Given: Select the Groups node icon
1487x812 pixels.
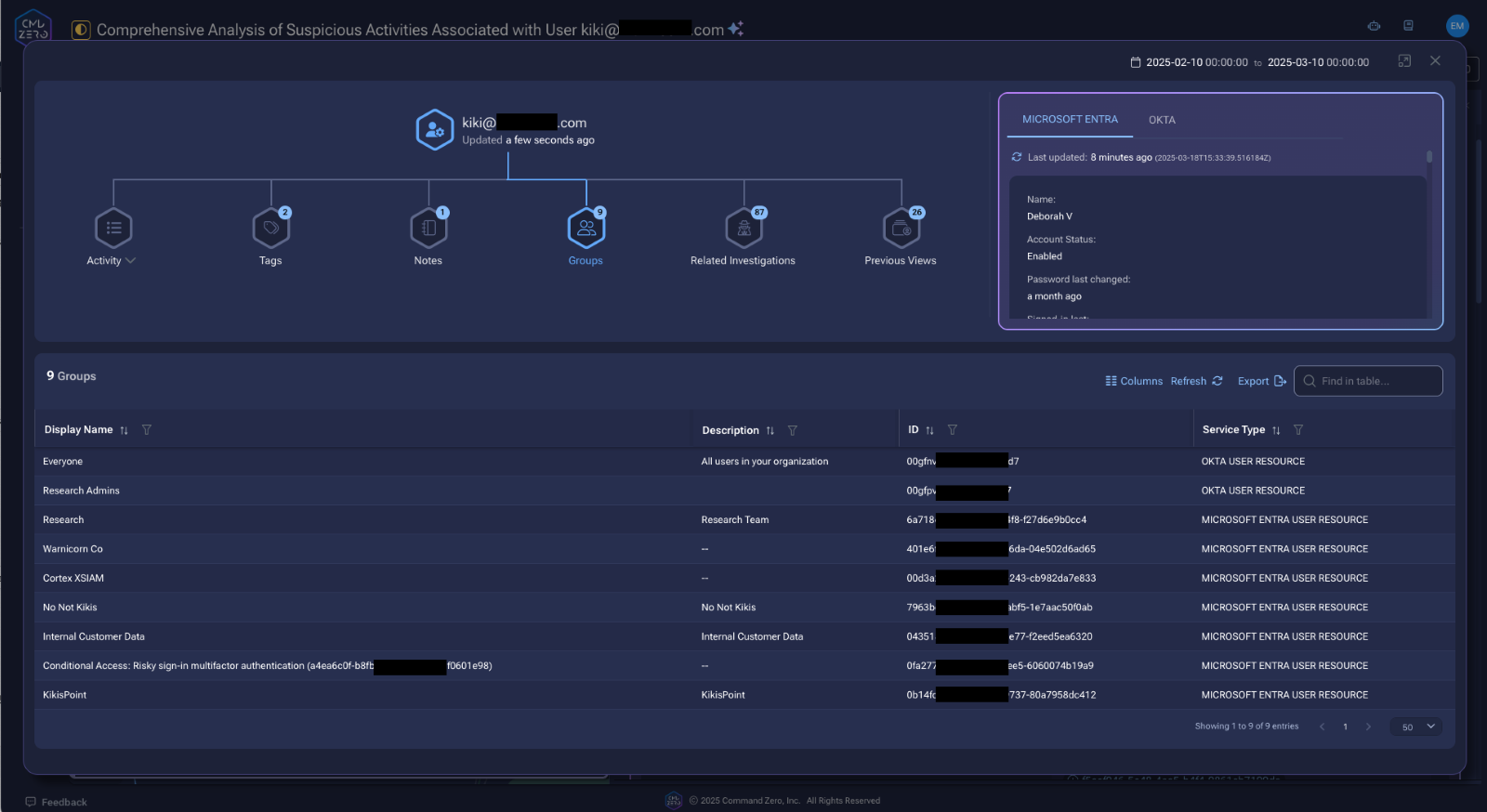Looking at the screenshot, I should [586, 228].
